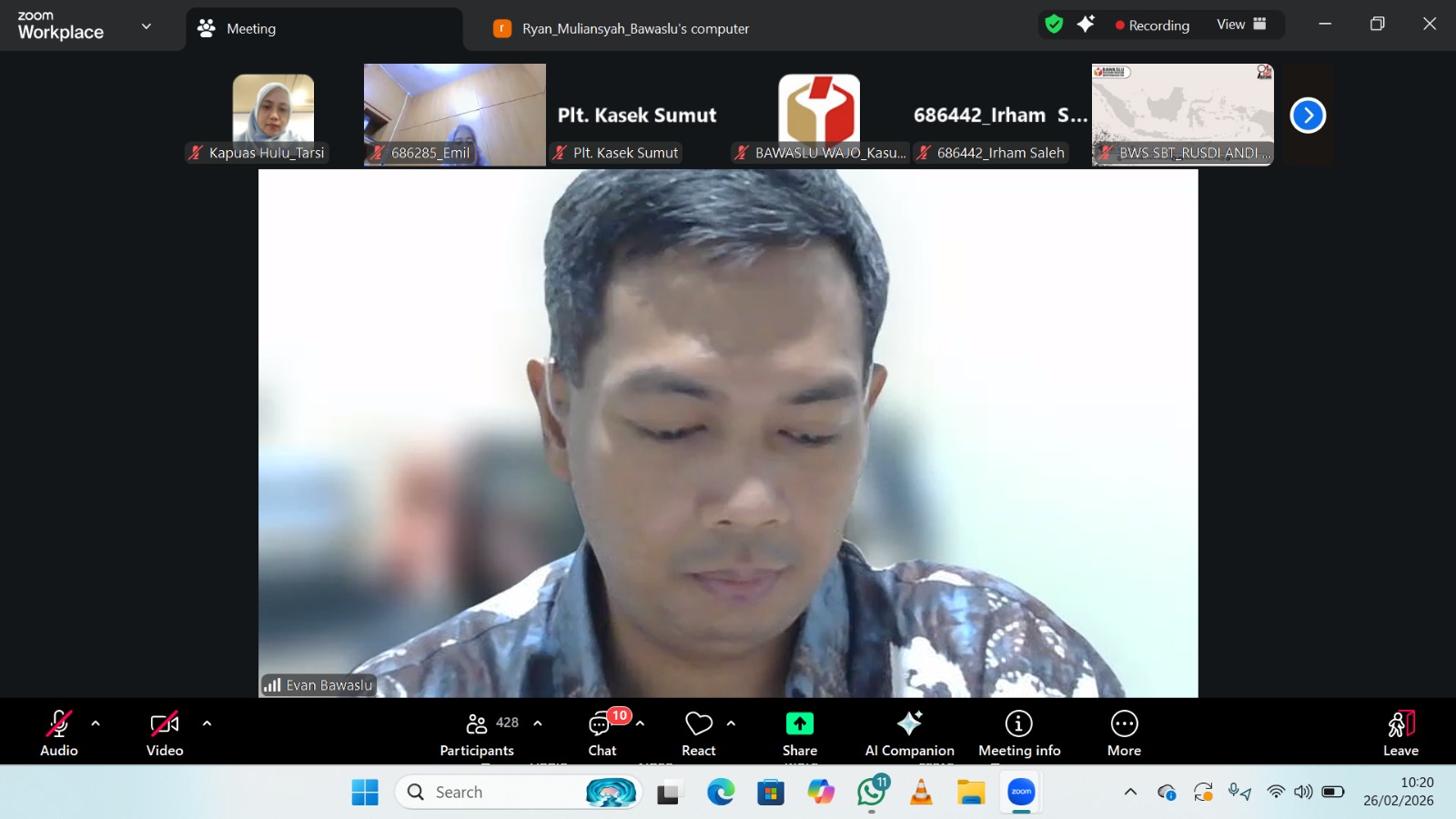Click the green Share screen icon
This screenshot has height=819, width=1456.
[799, 724]
